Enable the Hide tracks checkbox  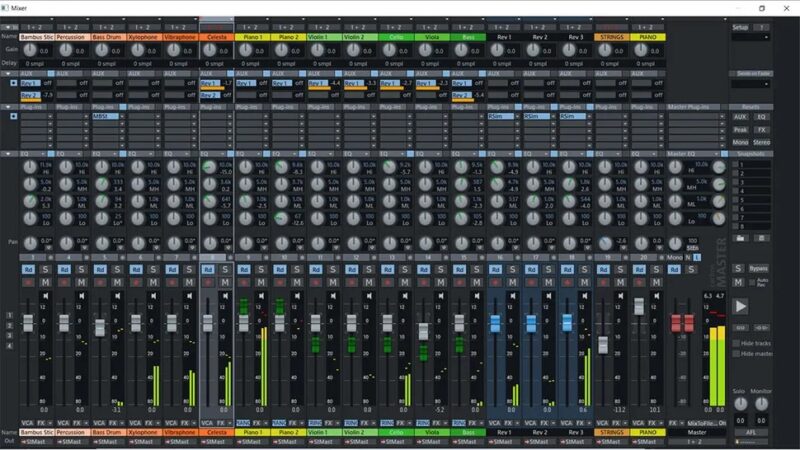coord(736,343)
